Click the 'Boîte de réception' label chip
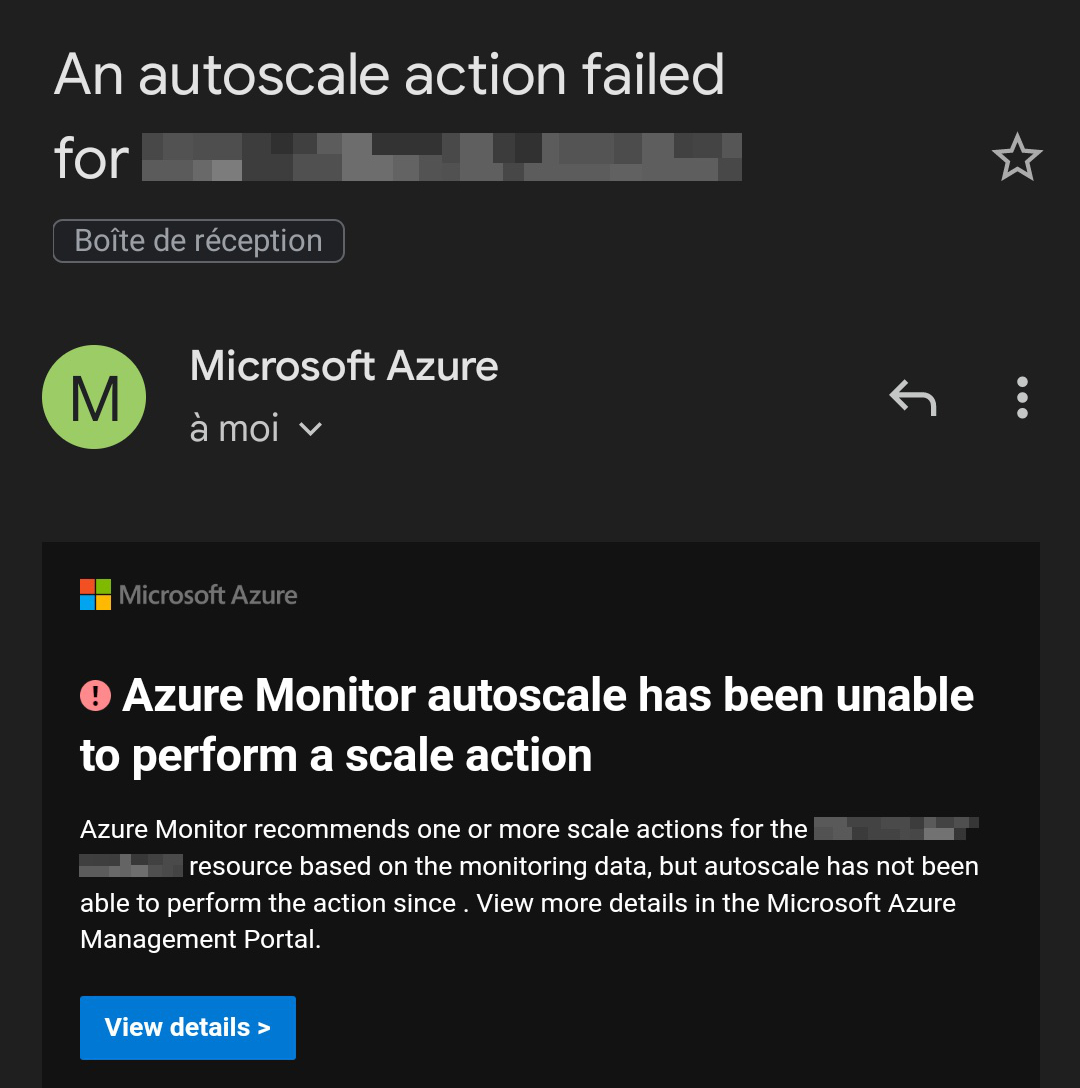 tap(198, 240)
